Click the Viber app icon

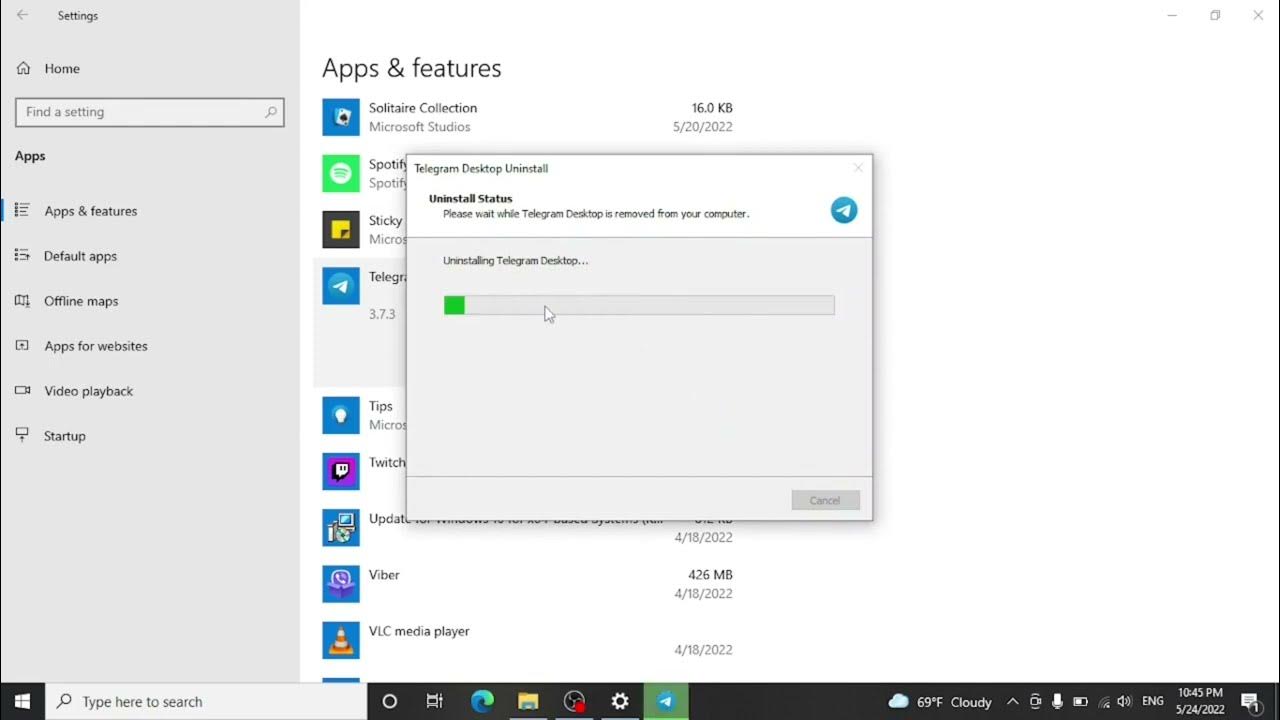click(x=341, y=583)
